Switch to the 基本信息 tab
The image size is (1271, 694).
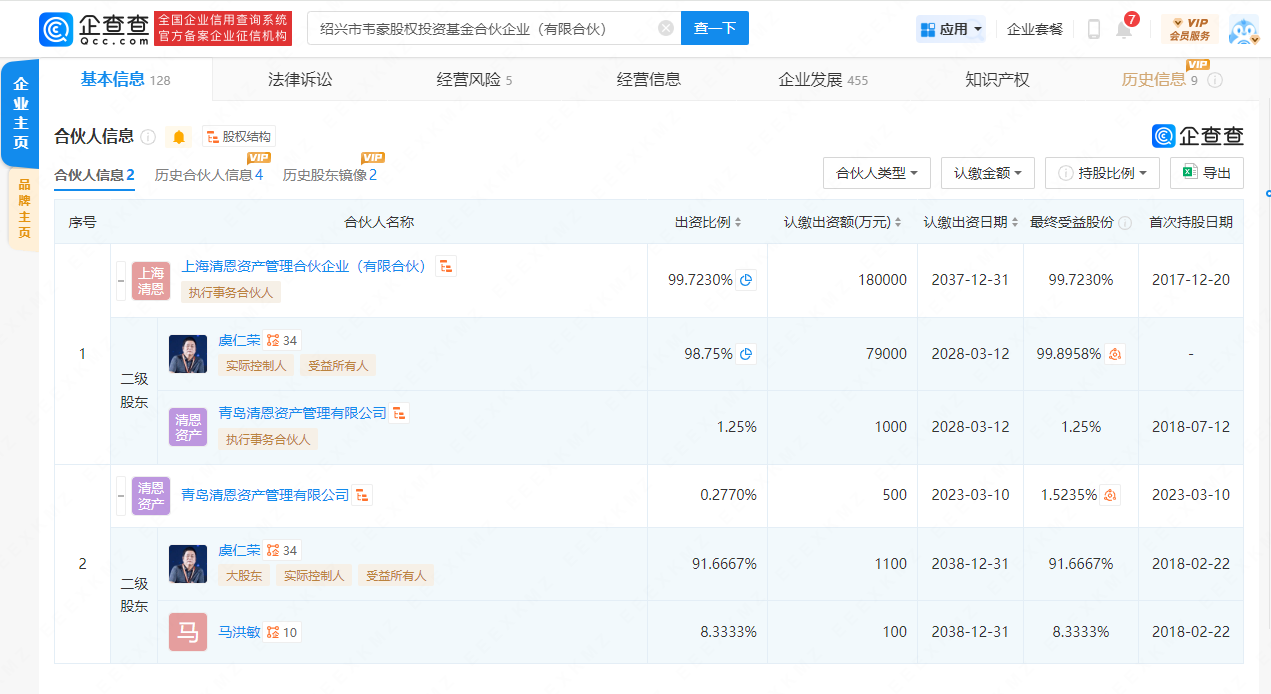[126, 80]
